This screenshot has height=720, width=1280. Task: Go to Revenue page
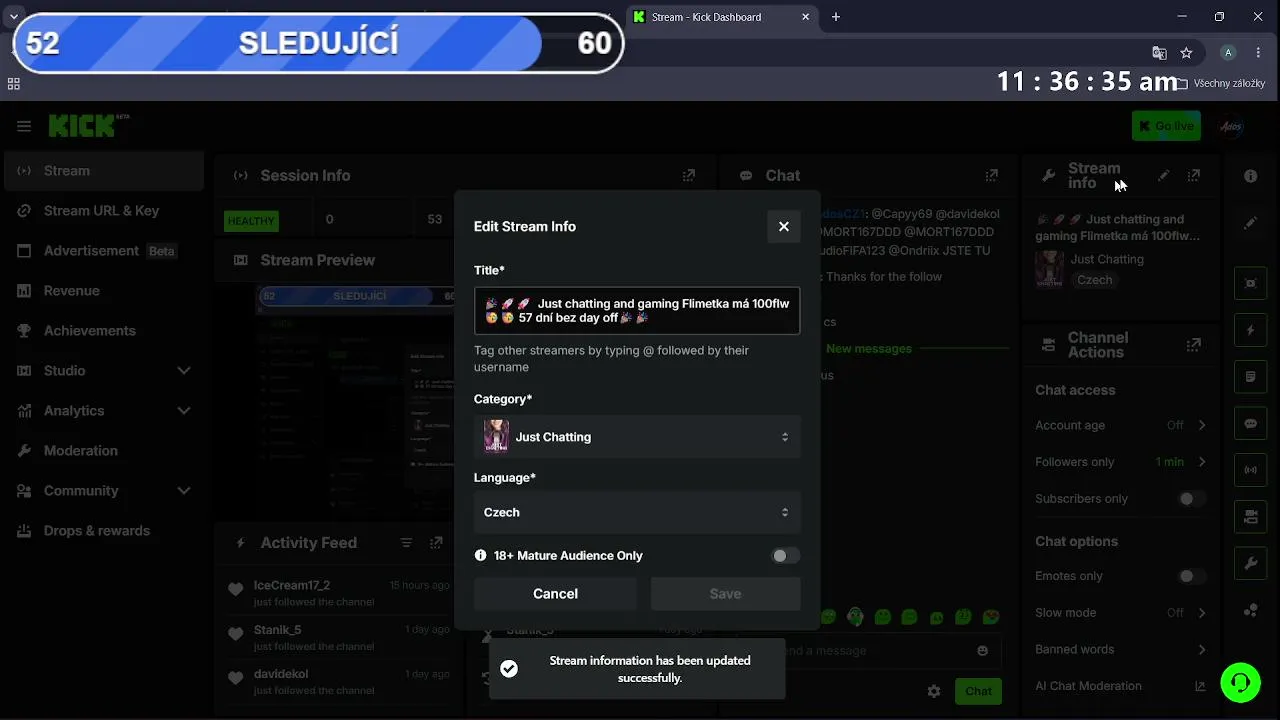tap(104, 291)
